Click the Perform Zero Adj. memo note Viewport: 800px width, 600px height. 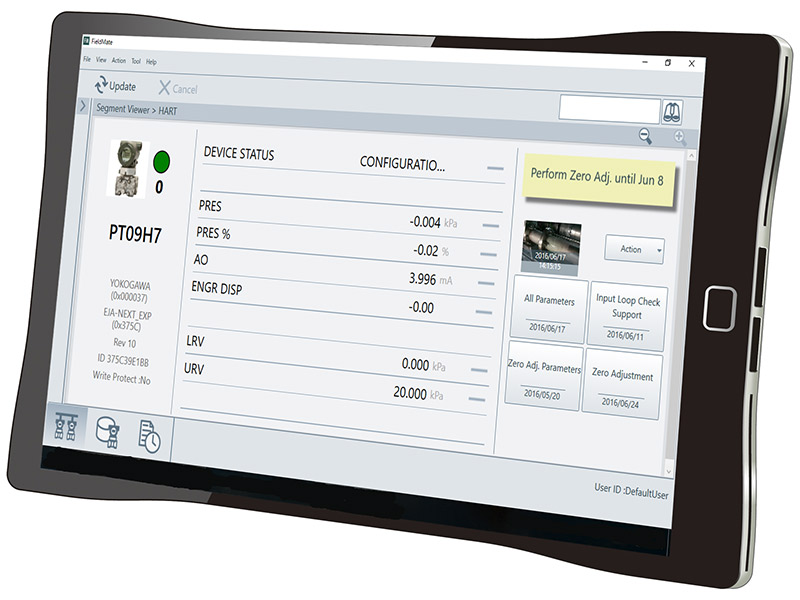pyautogui.click(x=600, y=177)
